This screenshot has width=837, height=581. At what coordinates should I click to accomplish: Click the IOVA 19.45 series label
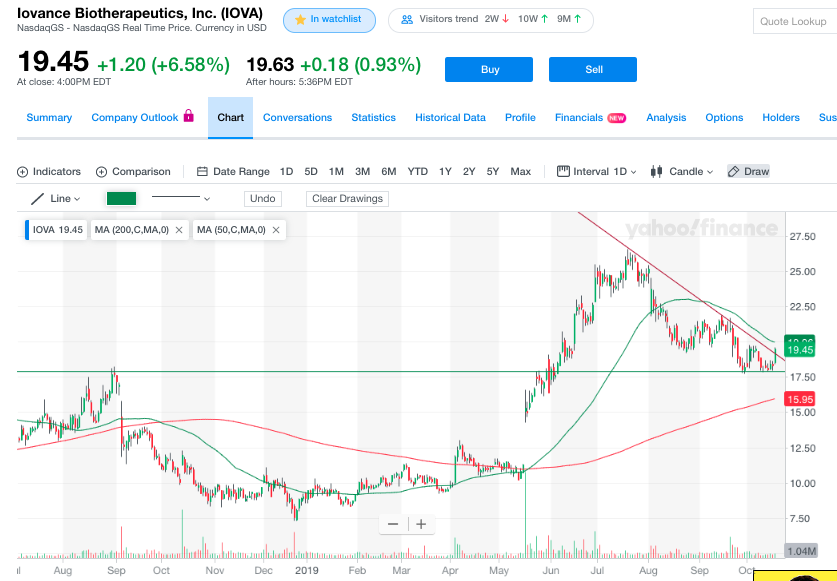(56, 230)
